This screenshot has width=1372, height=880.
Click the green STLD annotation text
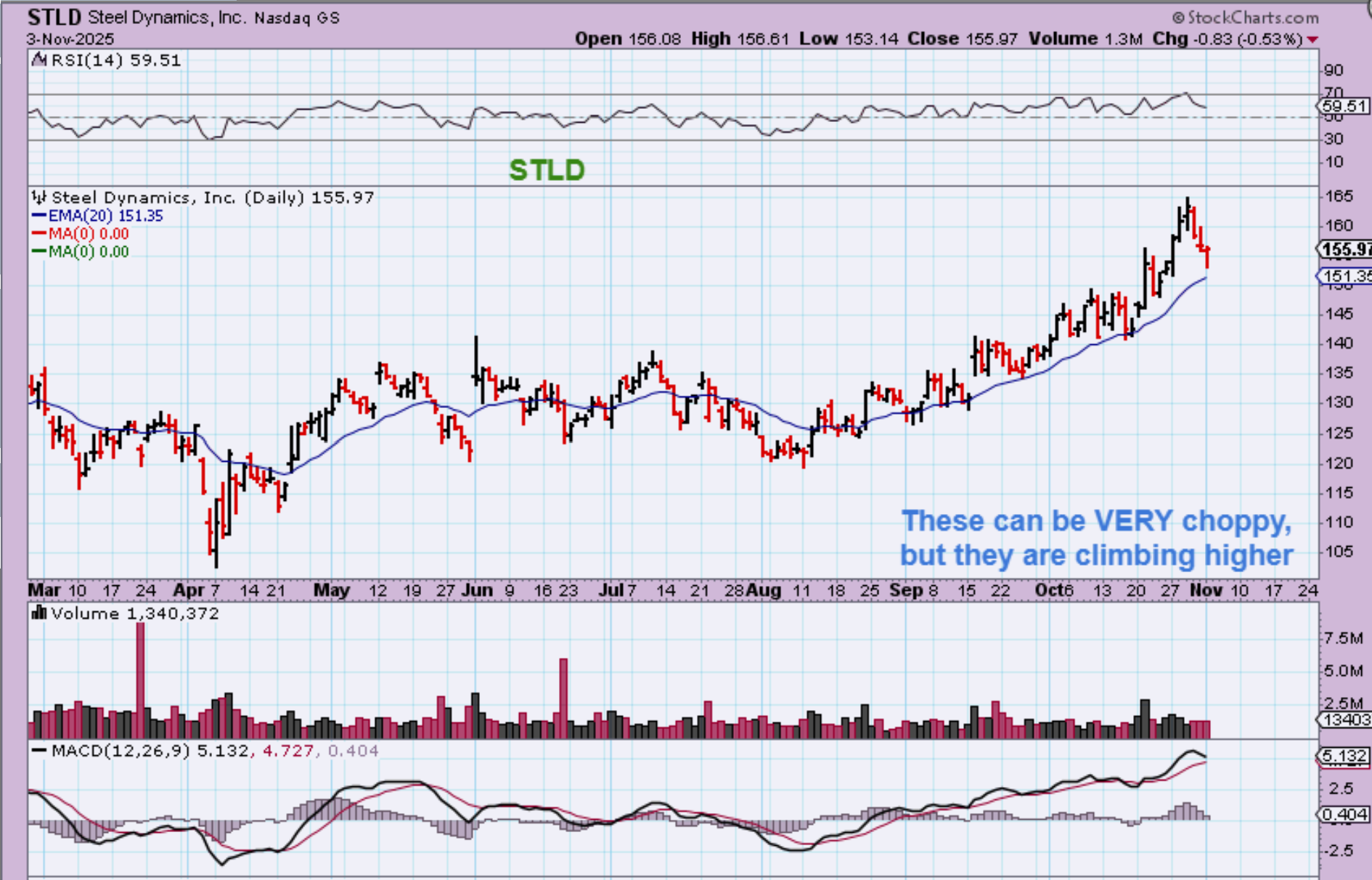547,171
